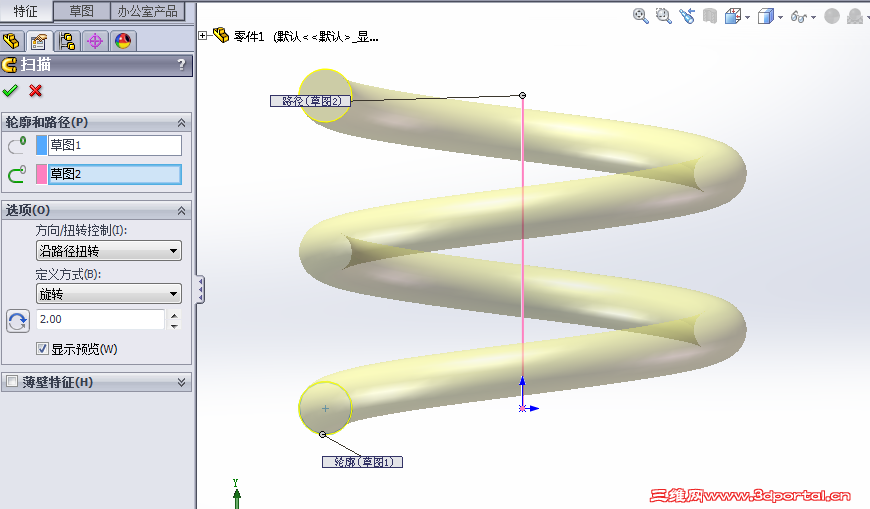Open the 方向/扭转控制 dropdown
Screen dimensions: 870x509
coord(109,251)
